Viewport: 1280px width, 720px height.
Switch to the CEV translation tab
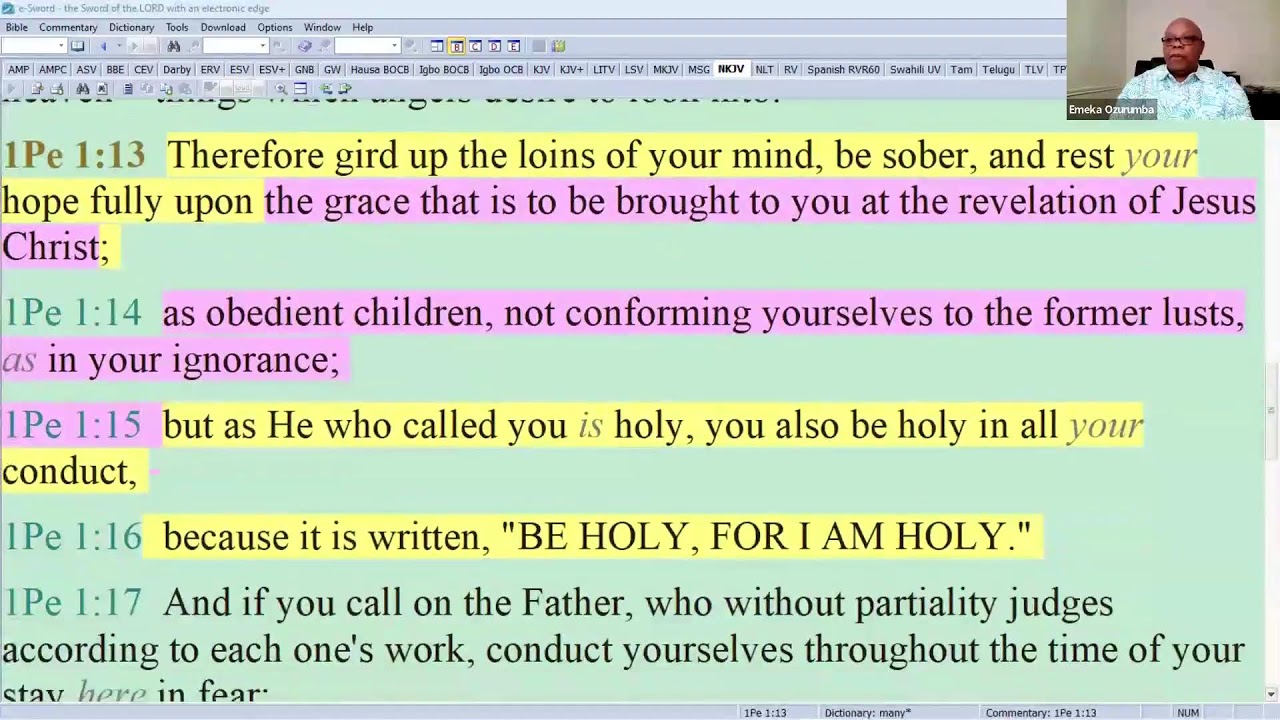point(143,70)
